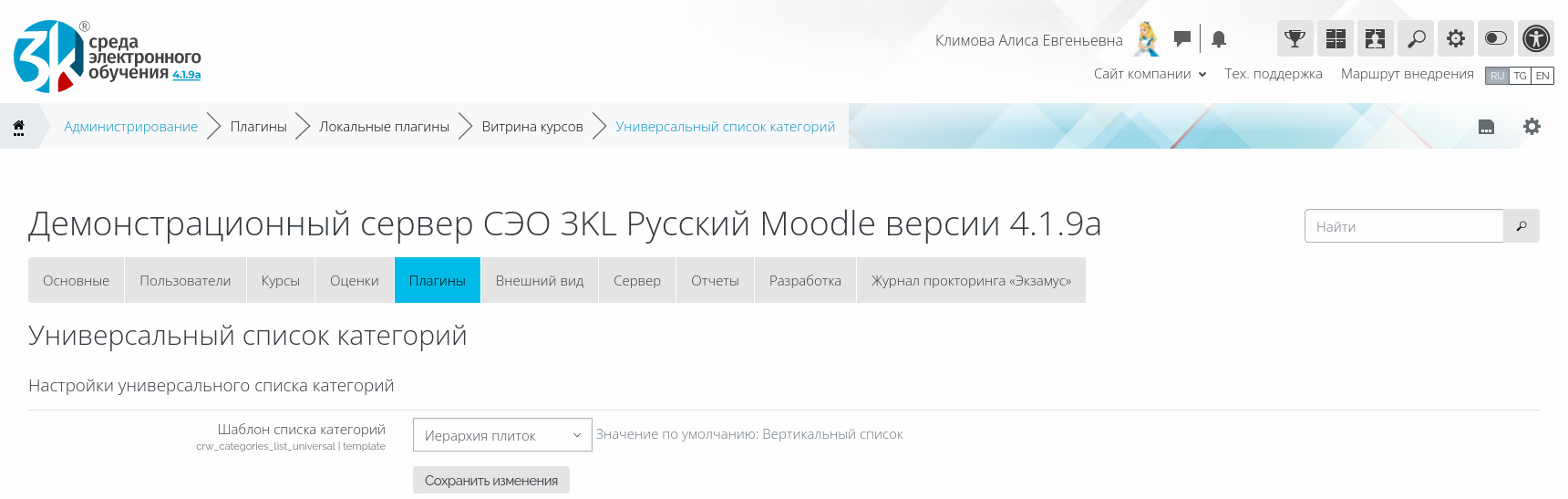Open the Шаблон списка категорий dropdown
This screenshot has width=1568, height=499.
(x=502, y=435)
